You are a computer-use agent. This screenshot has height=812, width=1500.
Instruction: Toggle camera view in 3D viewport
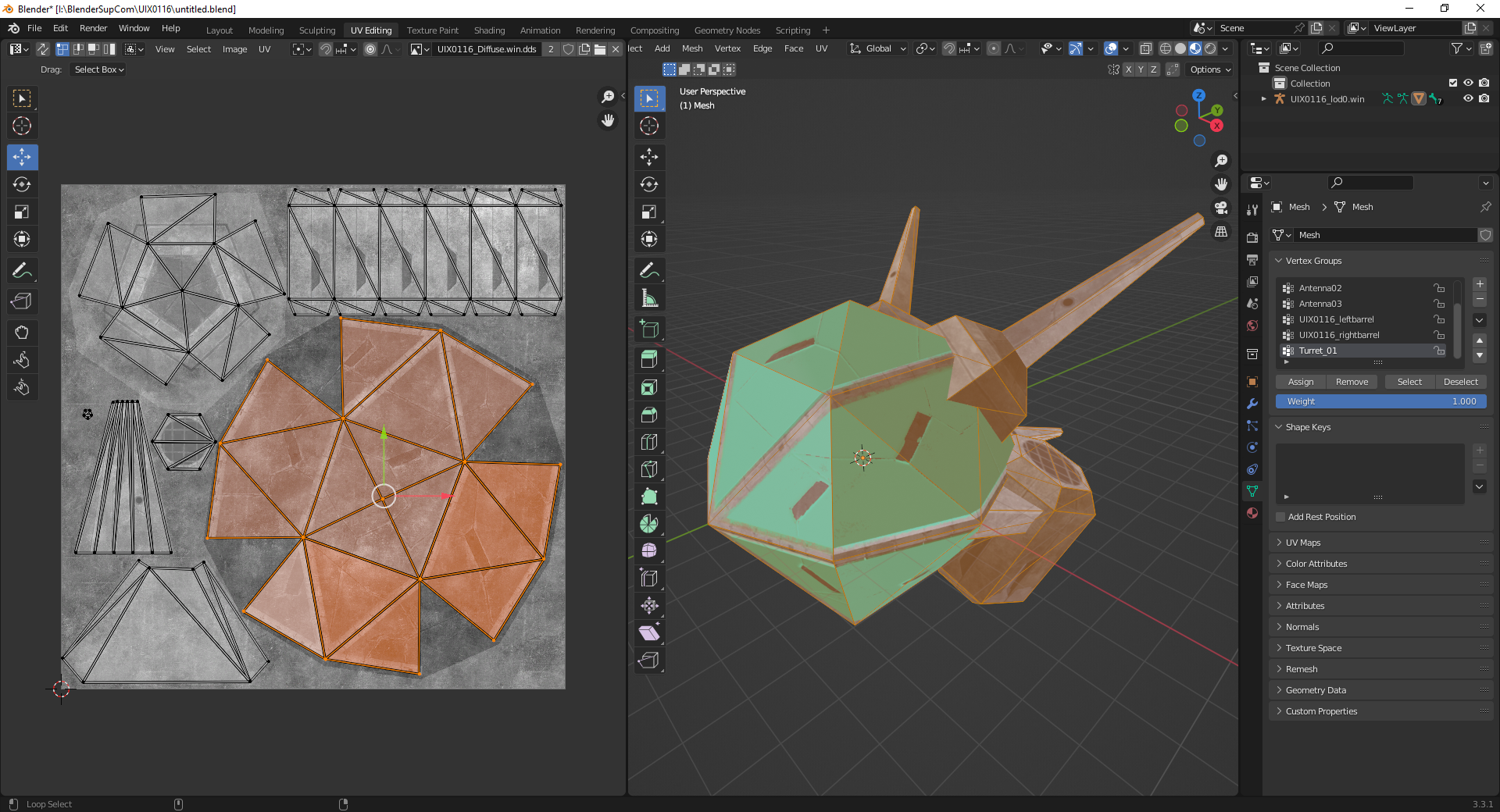click(x=1220, y=208)
